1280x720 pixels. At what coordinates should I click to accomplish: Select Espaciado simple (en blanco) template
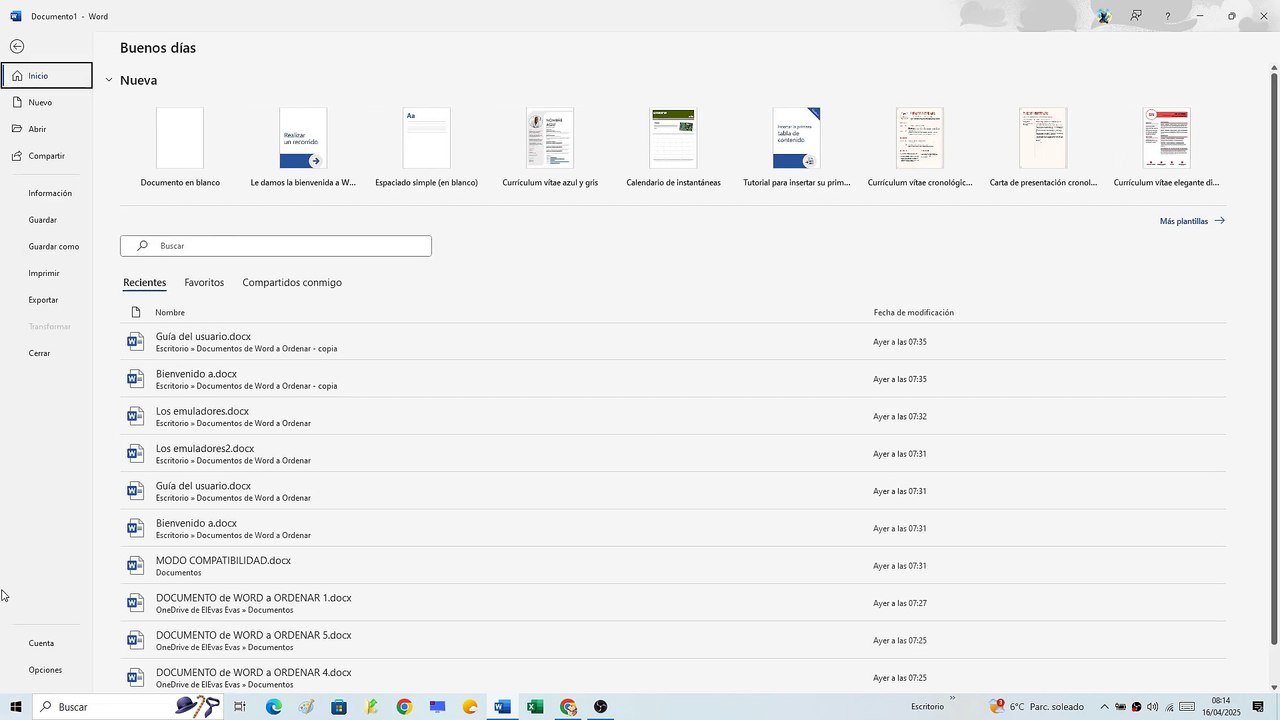tap(426, 147)
